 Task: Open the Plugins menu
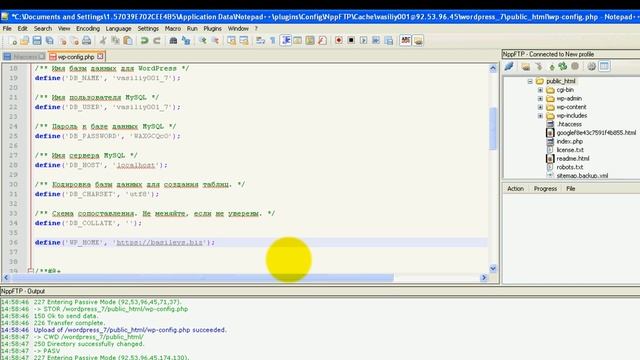(212, 29)
